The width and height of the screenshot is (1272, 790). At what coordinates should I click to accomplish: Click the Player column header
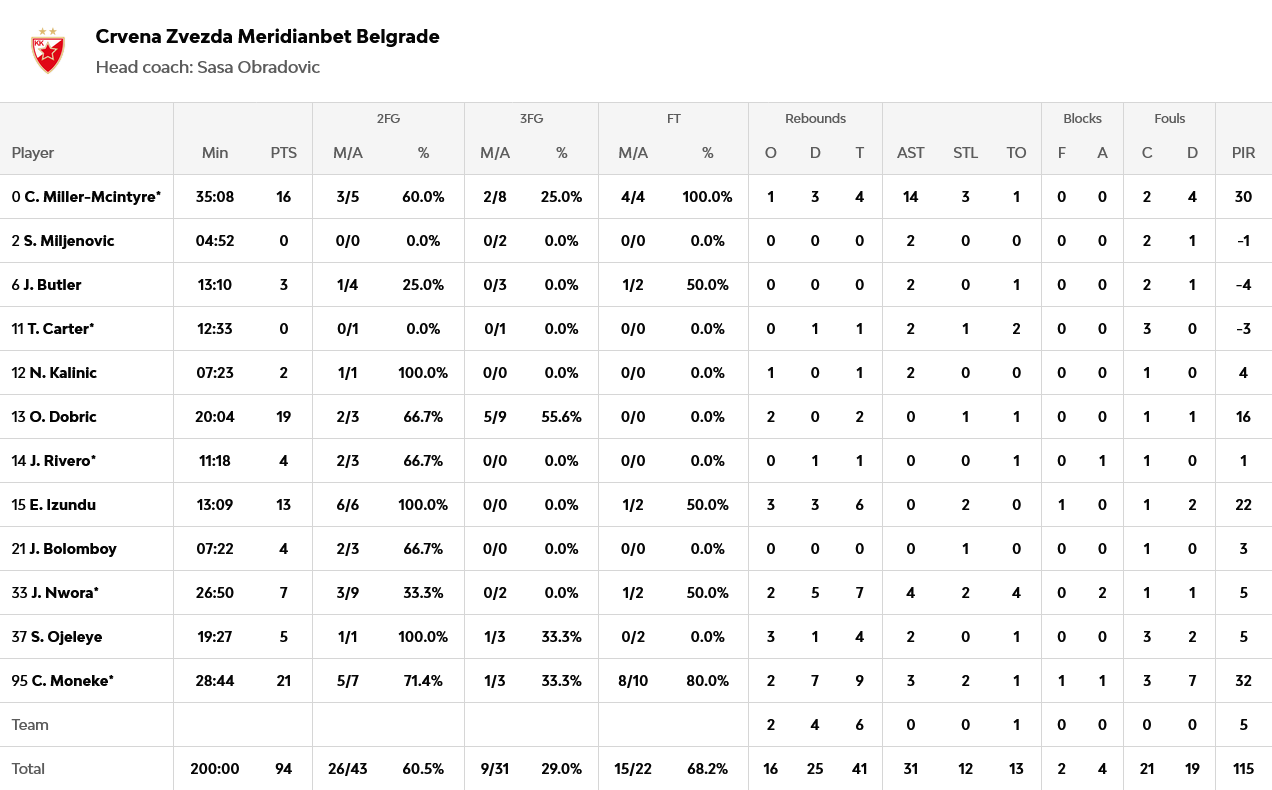click(33, 153)
